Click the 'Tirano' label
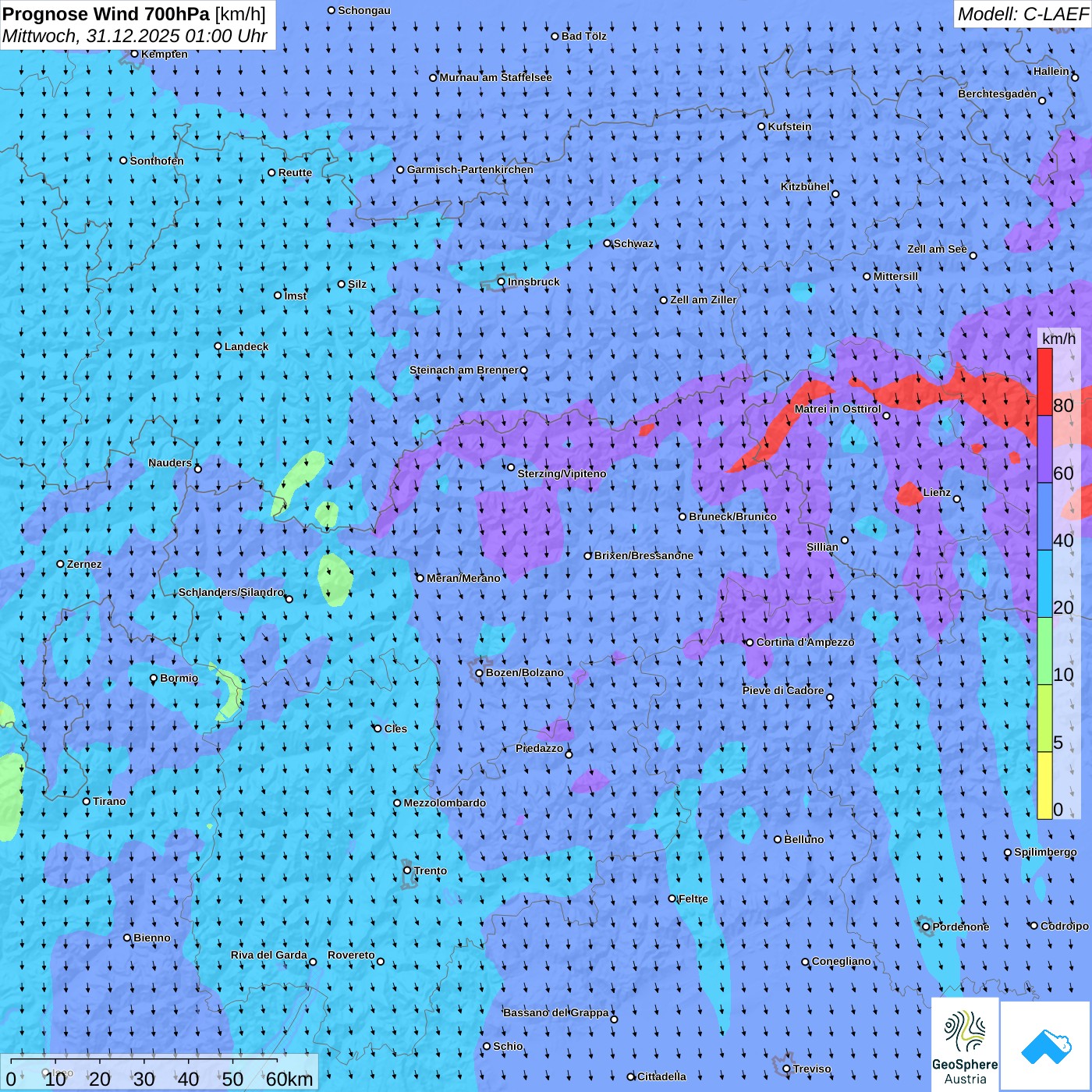This screenshot has width=1092, height=1092. 109,801
